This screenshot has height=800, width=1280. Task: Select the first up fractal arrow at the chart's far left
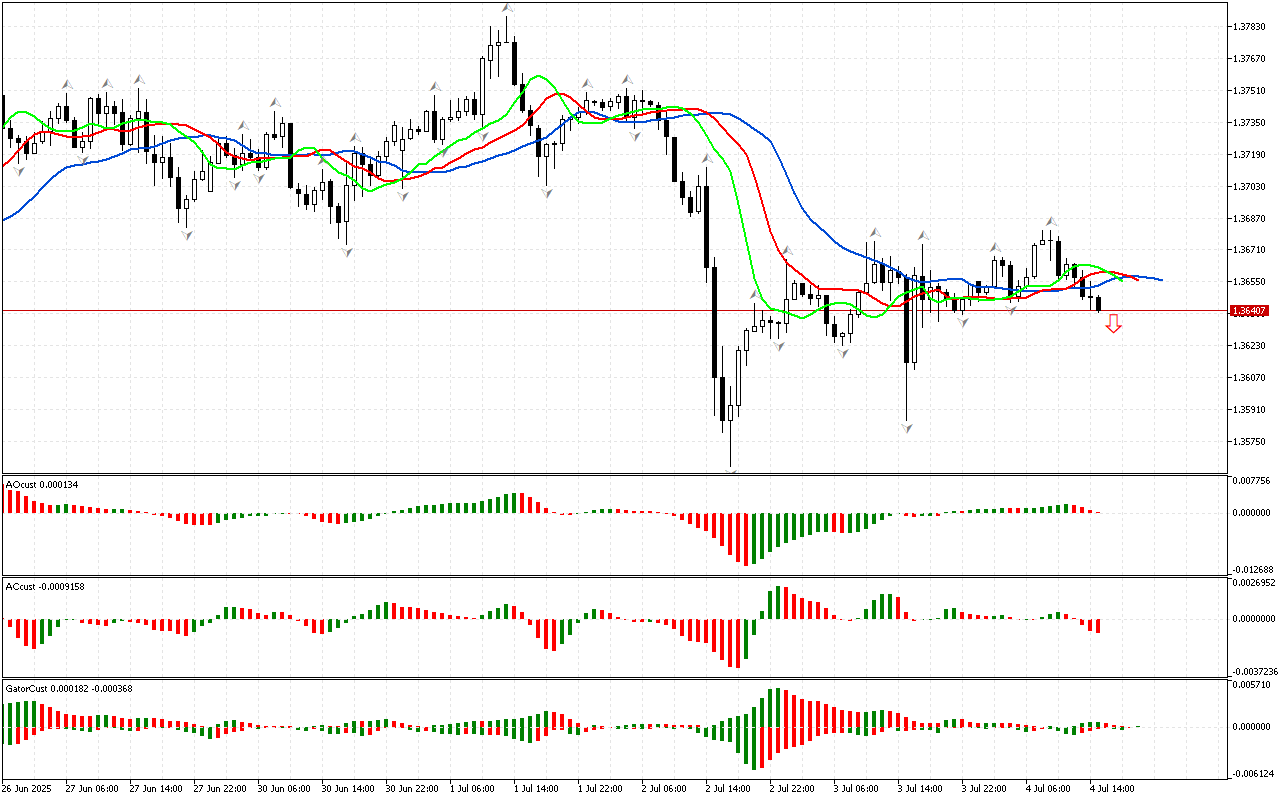(x=67, y=84)
